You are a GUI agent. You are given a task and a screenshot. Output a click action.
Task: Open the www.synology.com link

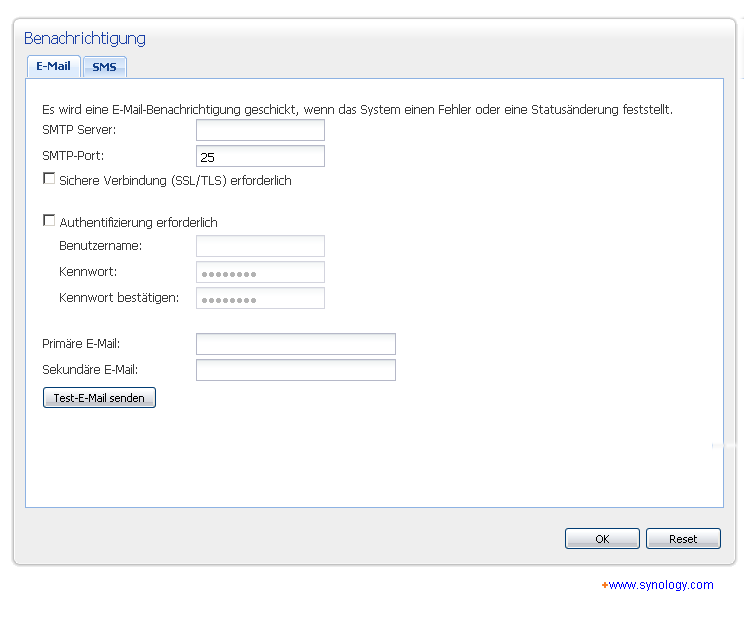click(x=661, y=585)
